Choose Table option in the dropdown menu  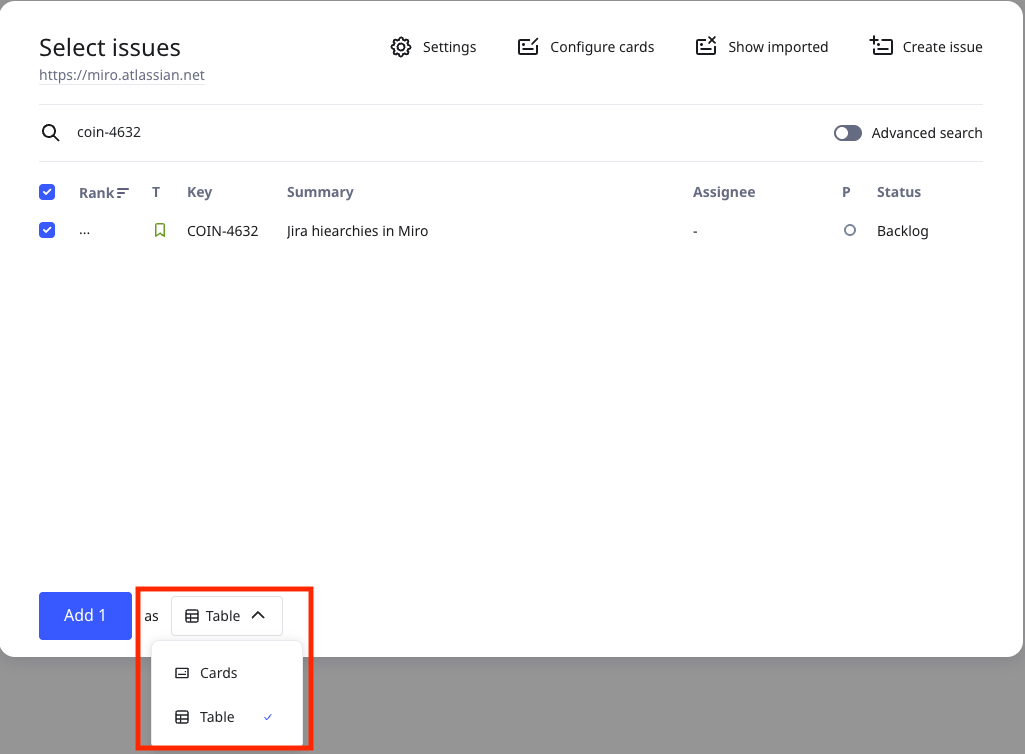pos(217,717)
